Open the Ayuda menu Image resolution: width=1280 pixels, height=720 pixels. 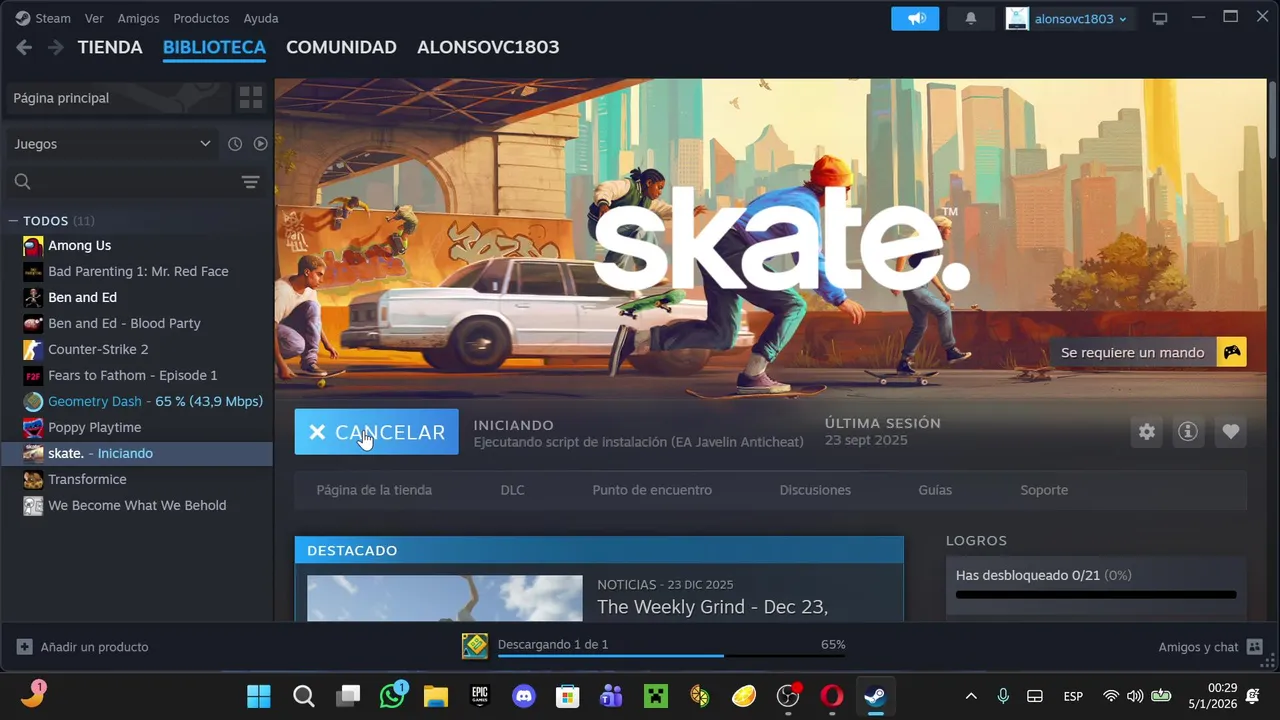click(261, 18)
